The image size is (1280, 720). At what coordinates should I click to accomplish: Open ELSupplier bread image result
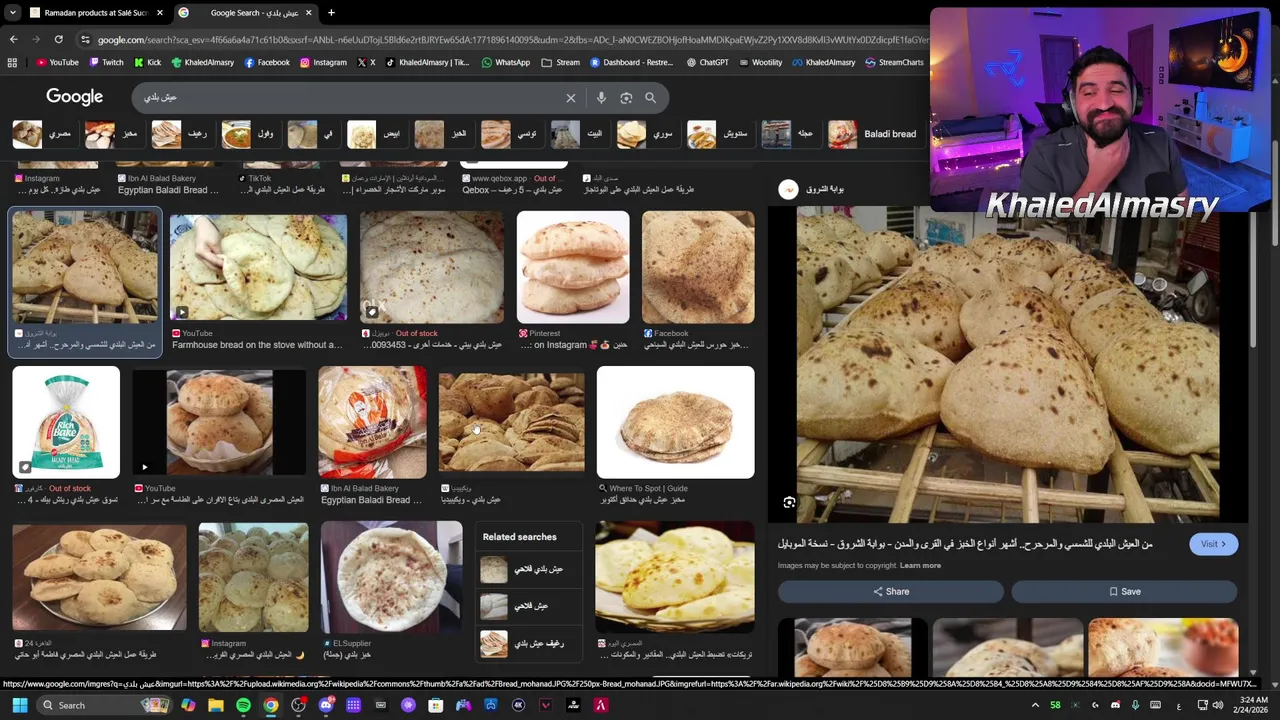coord(391,577)
